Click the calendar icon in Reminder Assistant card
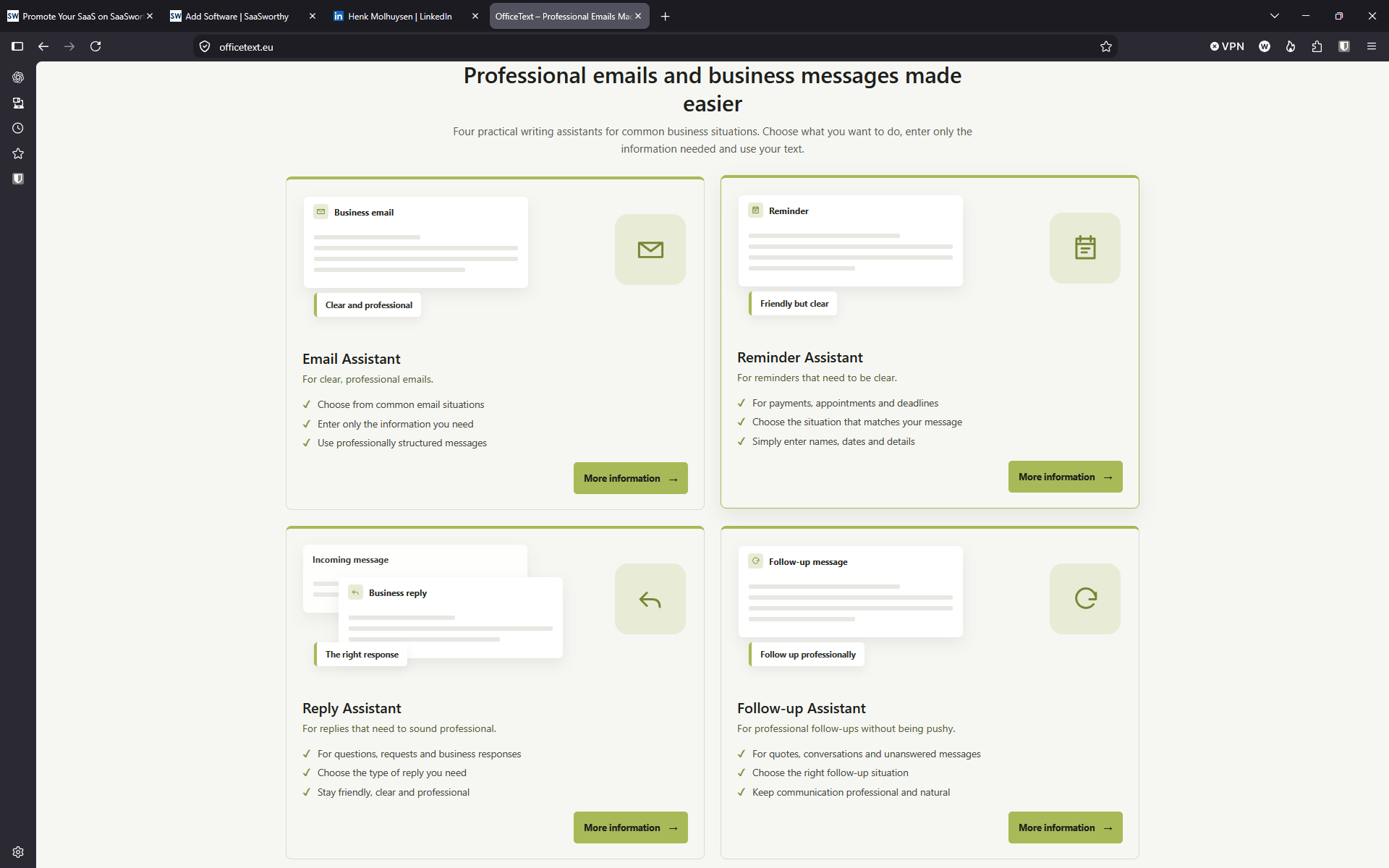1389x868 pixels. 1085,248
